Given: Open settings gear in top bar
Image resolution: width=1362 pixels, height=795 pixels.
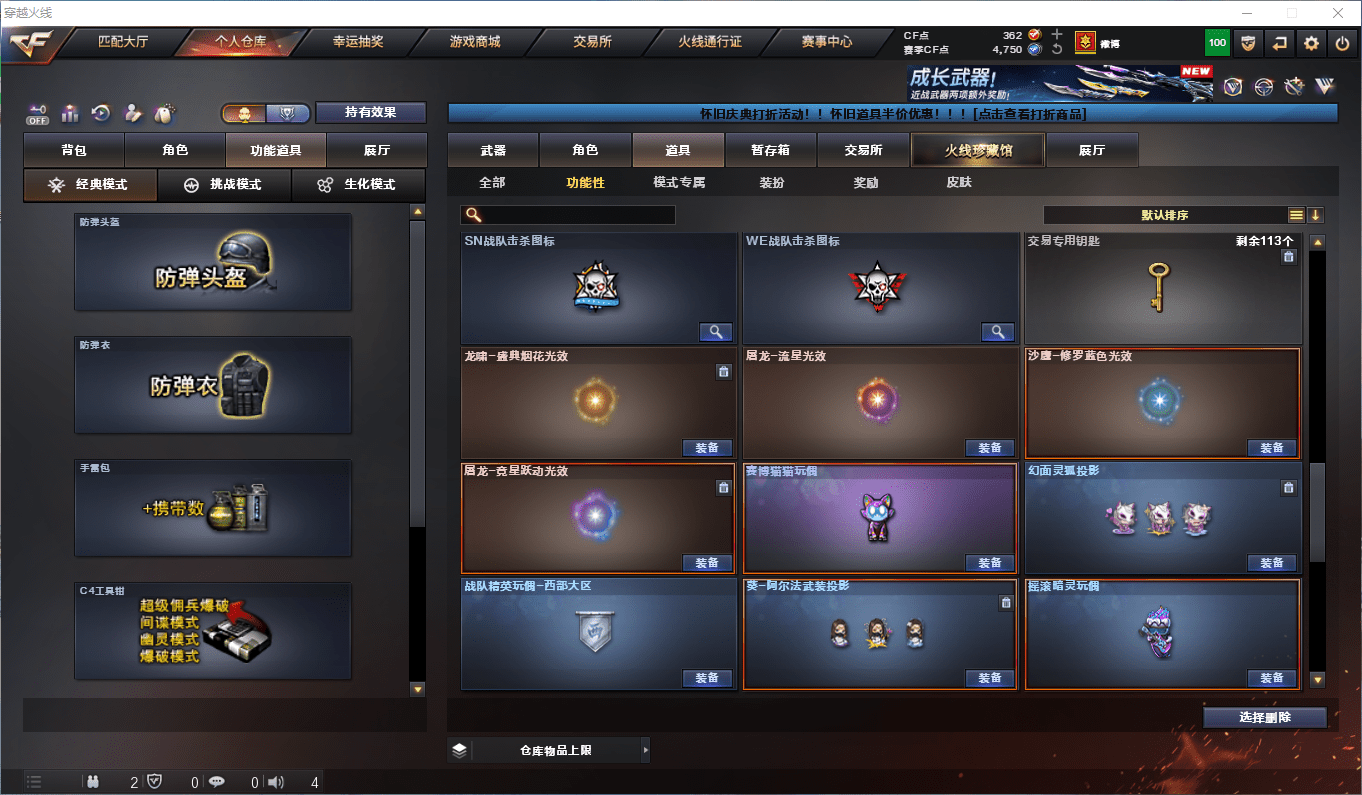Looking at the screenshot, I should click(x=1311, y=43).
